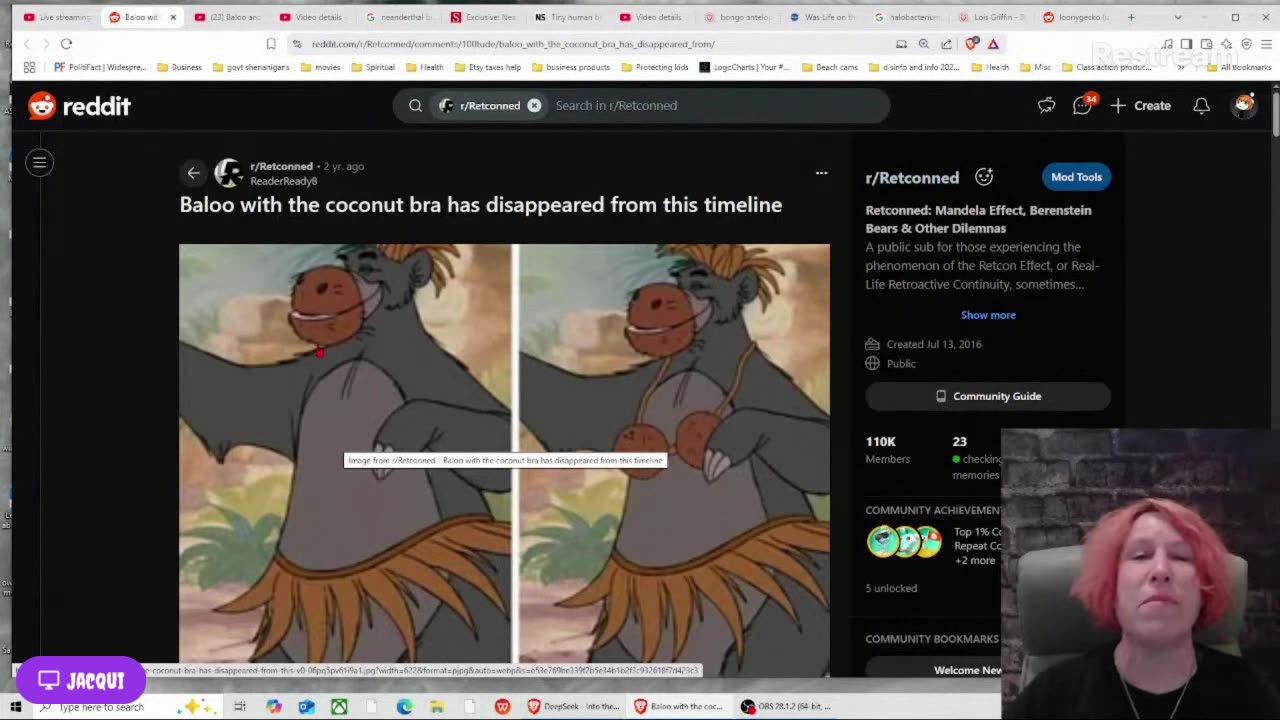Expand the tab search dropdown arrow
The image size is (1280, 720).
1178,17
